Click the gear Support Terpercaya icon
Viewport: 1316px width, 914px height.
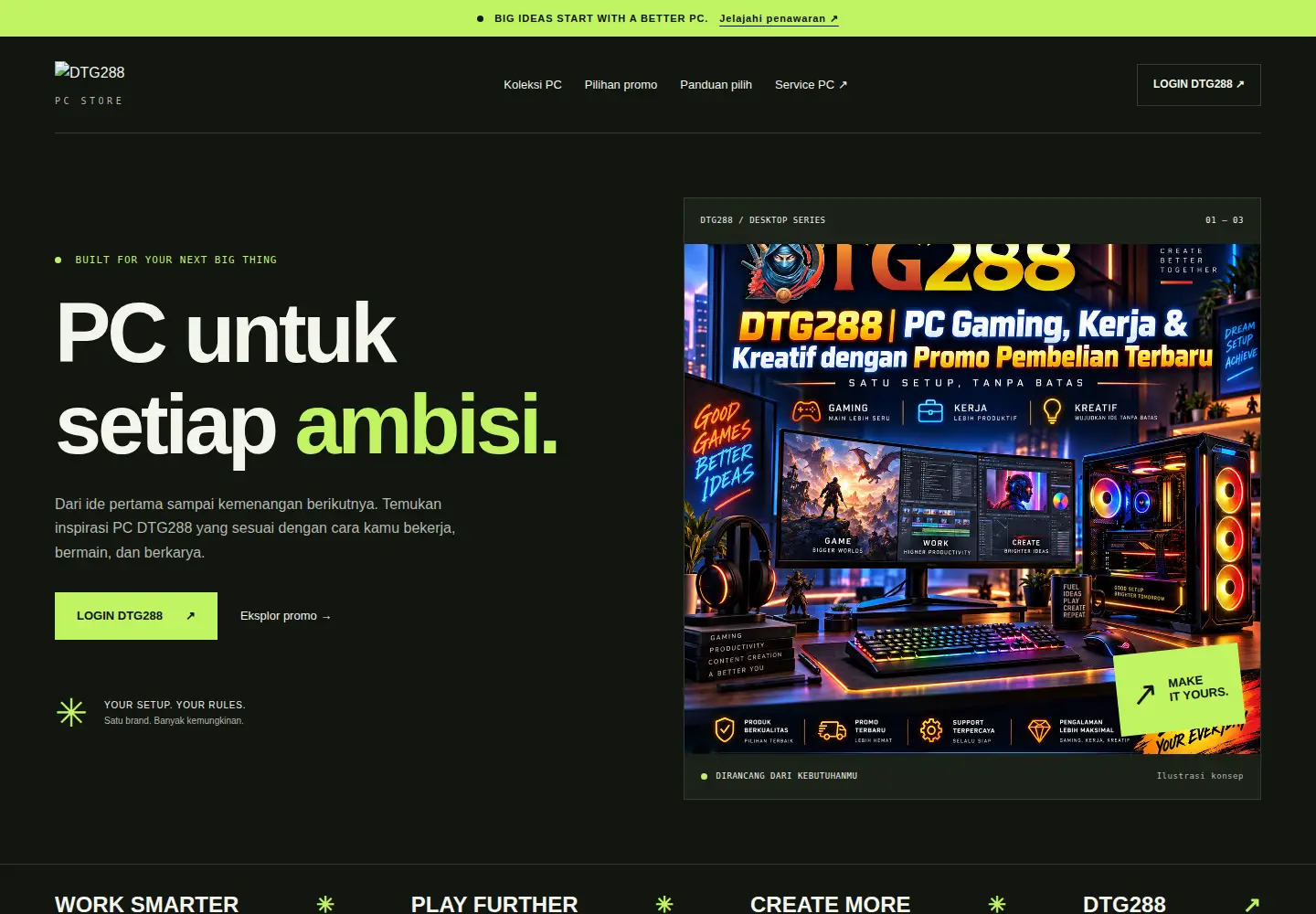(931, 729)
